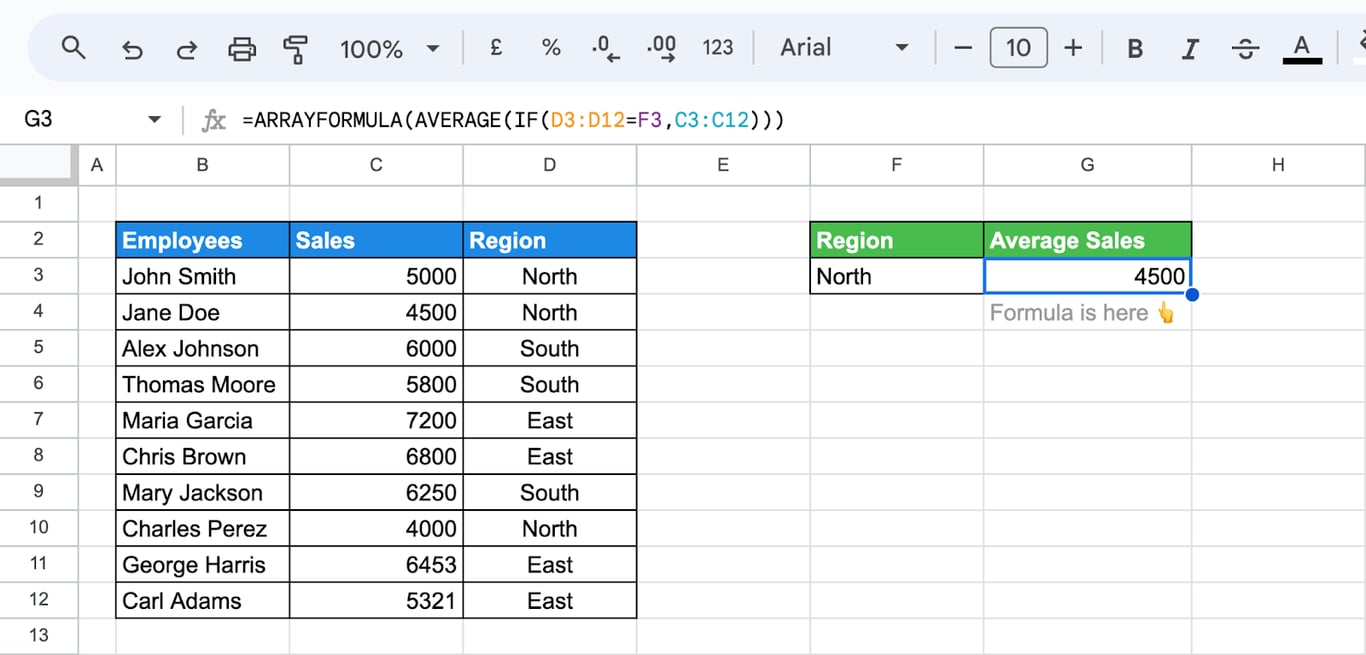Click the Formula is here note cell

coord(1087,312)
